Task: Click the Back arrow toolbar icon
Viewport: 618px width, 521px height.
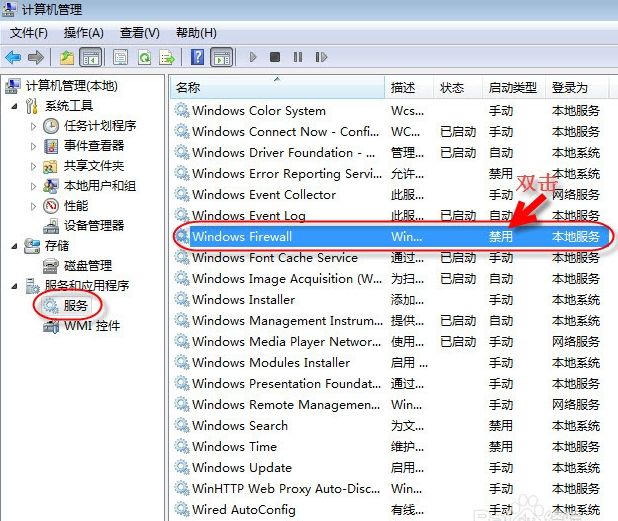Action: 13,58
